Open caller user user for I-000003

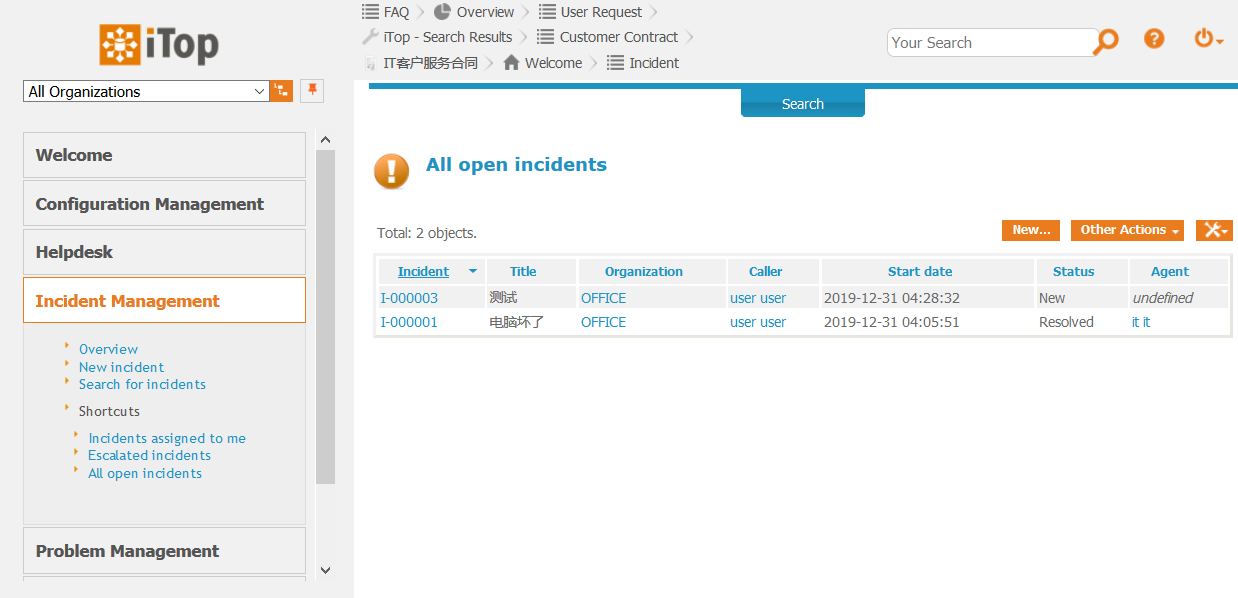(758, 298)
